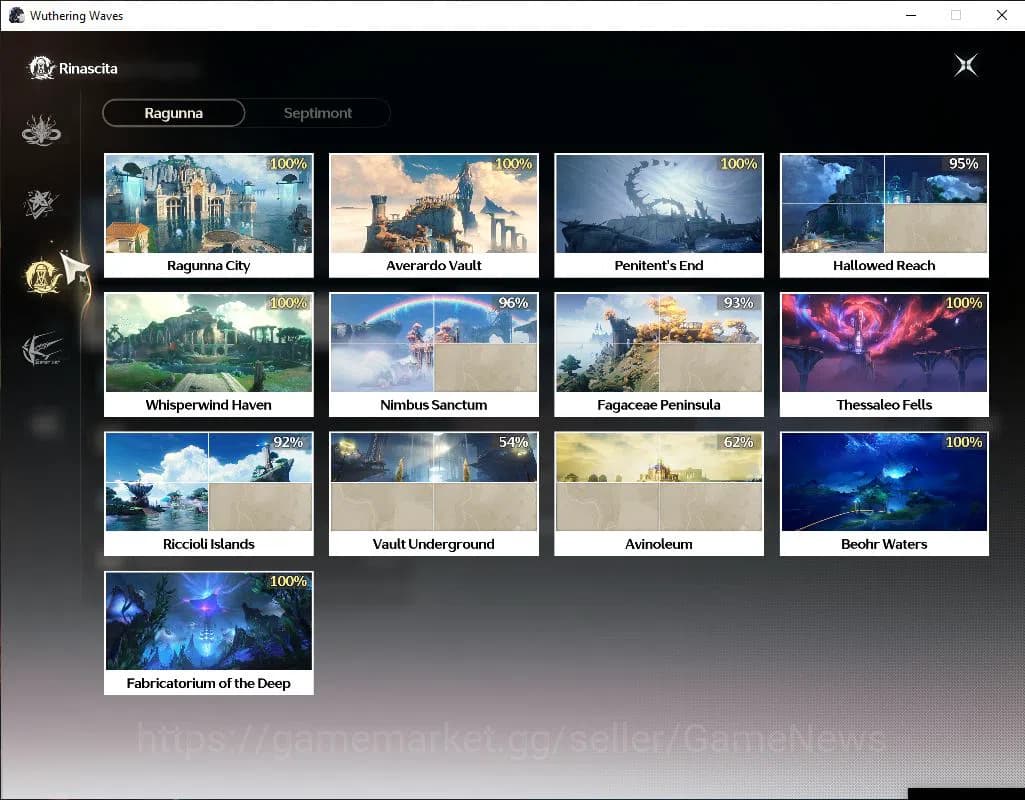Open the Hallowed Reach card
This screenshot has height=800, width=1025.
click(x=884, y=216)
